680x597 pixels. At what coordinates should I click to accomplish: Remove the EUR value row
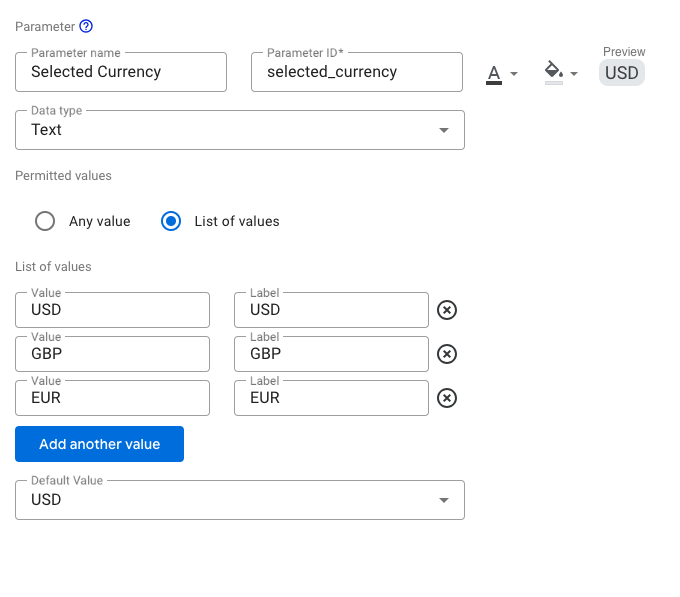[448, 398]
